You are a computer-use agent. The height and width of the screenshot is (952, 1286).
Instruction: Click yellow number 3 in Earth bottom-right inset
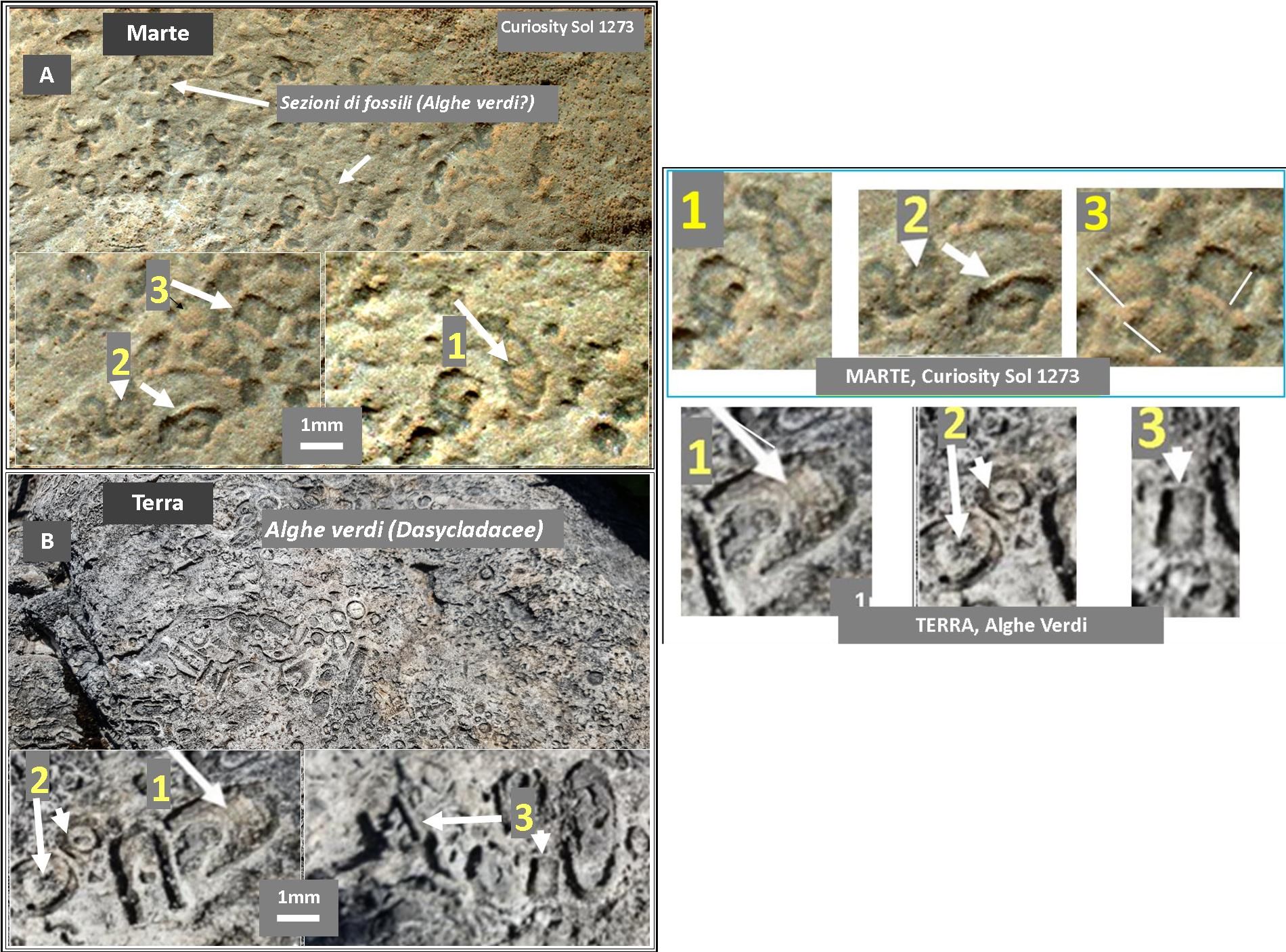[523, 817]
